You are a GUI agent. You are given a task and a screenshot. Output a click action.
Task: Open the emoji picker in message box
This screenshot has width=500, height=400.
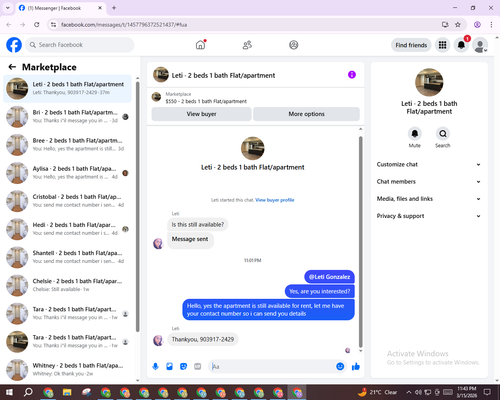click(x=340, y=367)
